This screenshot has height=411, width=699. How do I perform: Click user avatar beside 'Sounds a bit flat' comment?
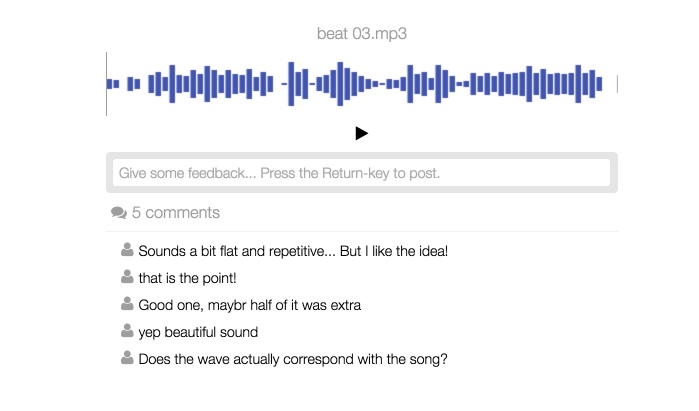[x=127, y=249]
